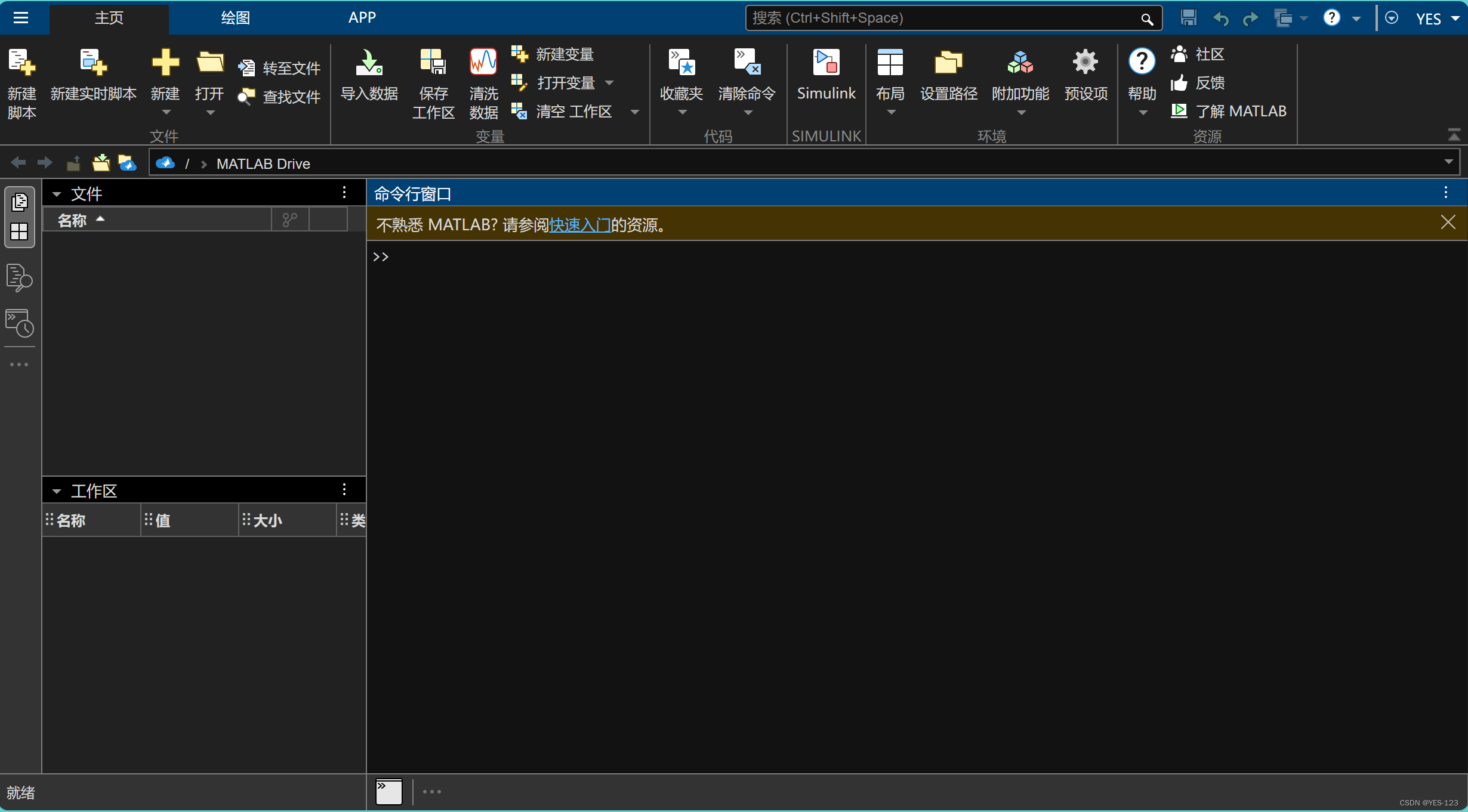The width and height of the screenshot is (1468, 812).
Task: Open the 命令行窗口 options menu
Action: 1445,192
